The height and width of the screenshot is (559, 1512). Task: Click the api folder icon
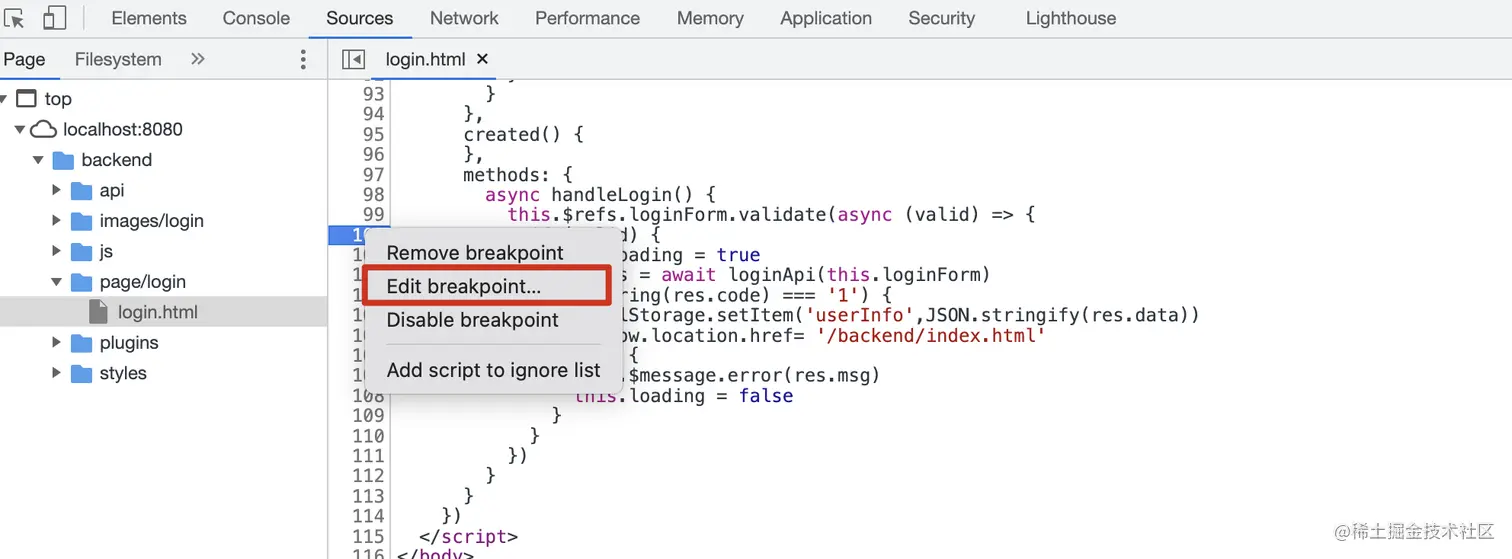[82, 190]
